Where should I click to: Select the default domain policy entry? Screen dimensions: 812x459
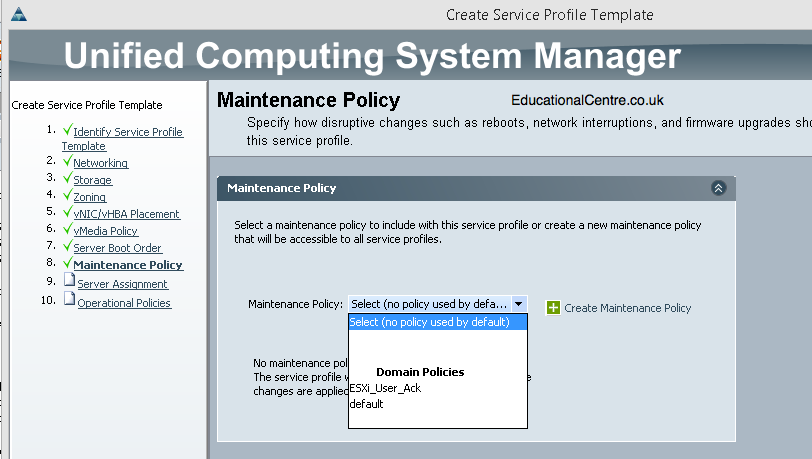366,404
